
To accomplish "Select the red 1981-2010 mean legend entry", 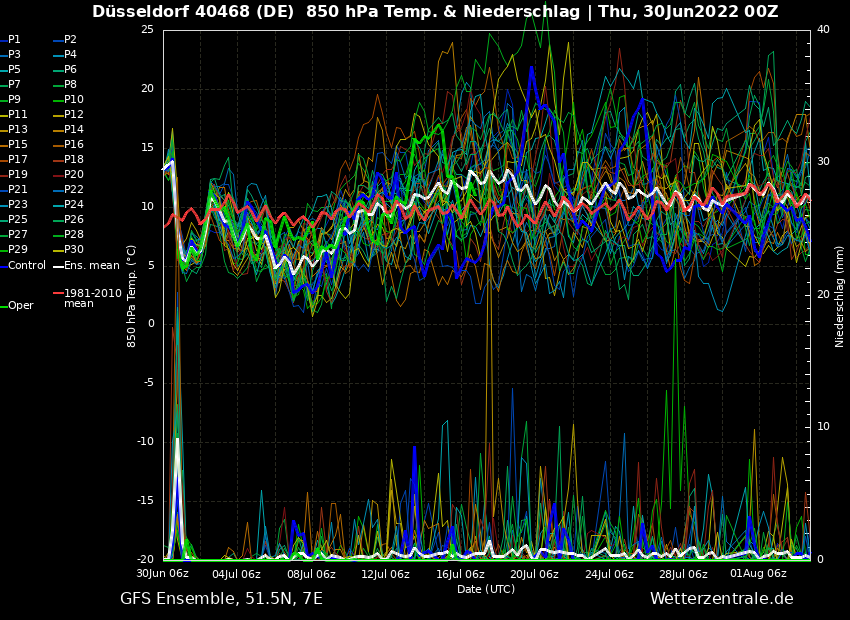I will click(92, 298).
